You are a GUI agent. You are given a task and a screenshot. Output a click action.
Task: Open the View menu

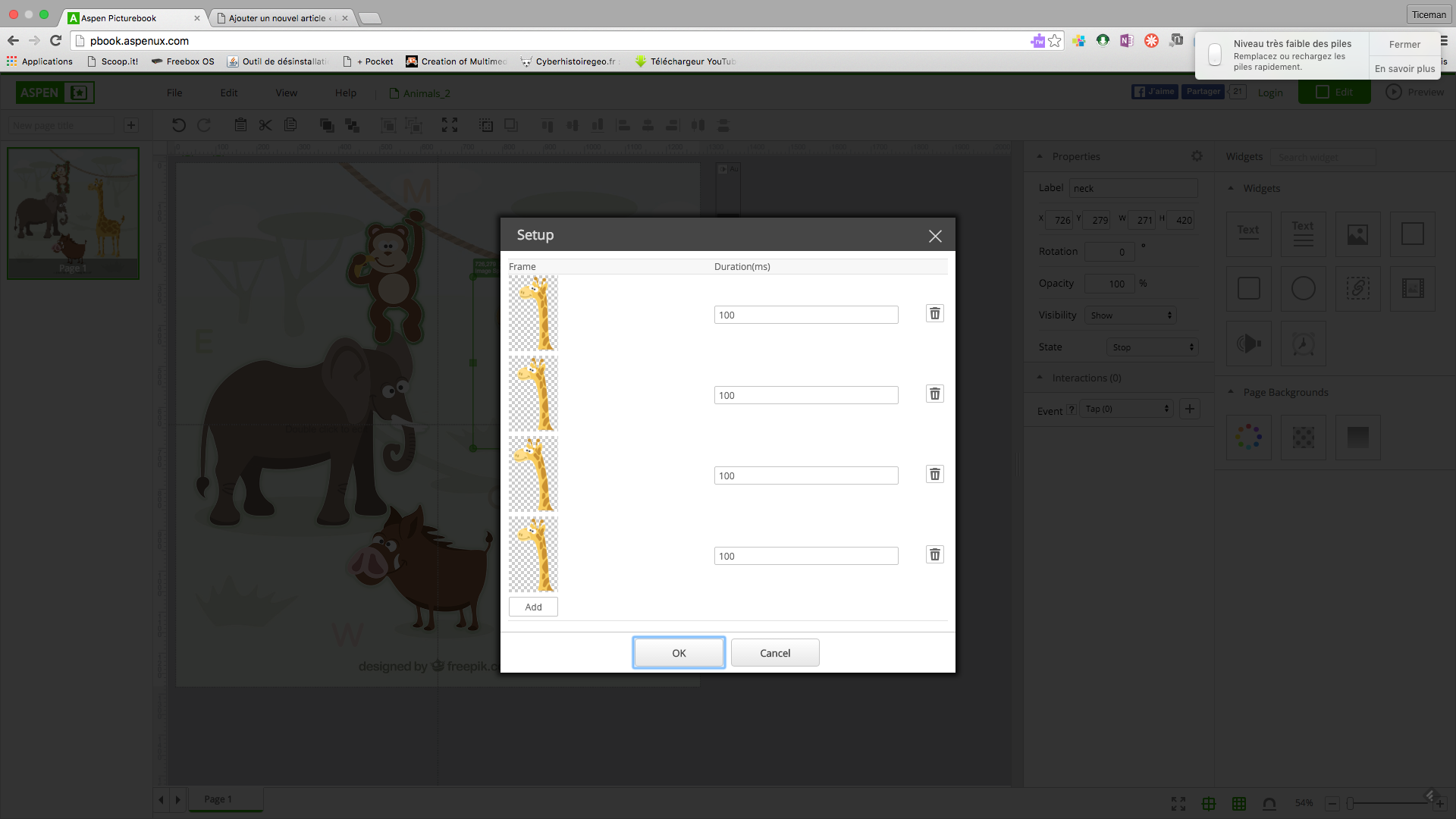[287, 93]
